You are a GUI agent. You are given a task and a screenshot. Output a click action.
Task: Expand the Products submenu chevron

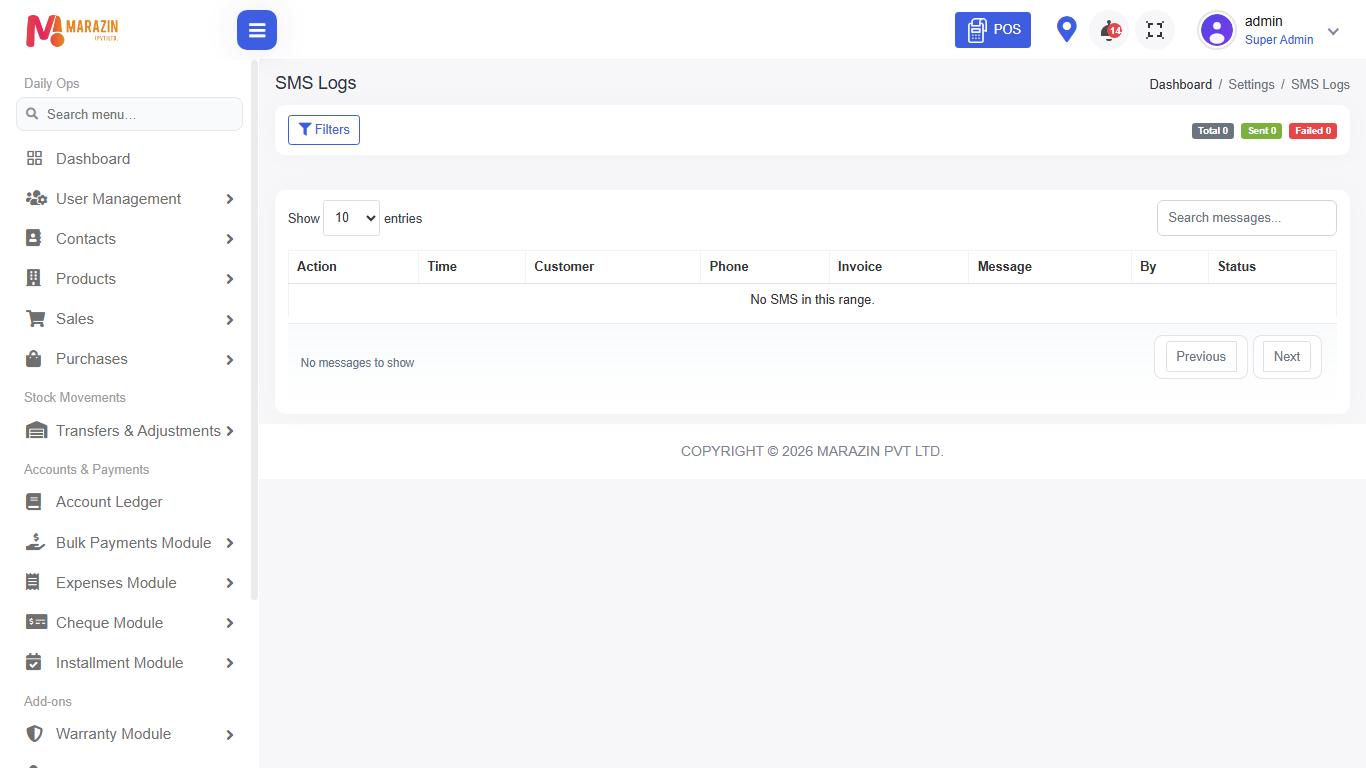point(230,279)
